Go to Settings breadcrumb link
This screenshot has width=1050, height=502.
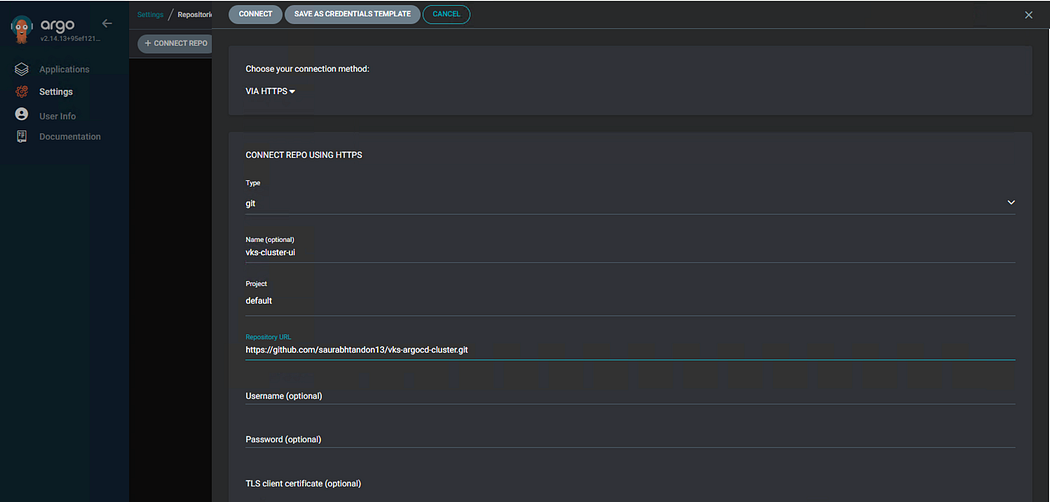(150, 15)
